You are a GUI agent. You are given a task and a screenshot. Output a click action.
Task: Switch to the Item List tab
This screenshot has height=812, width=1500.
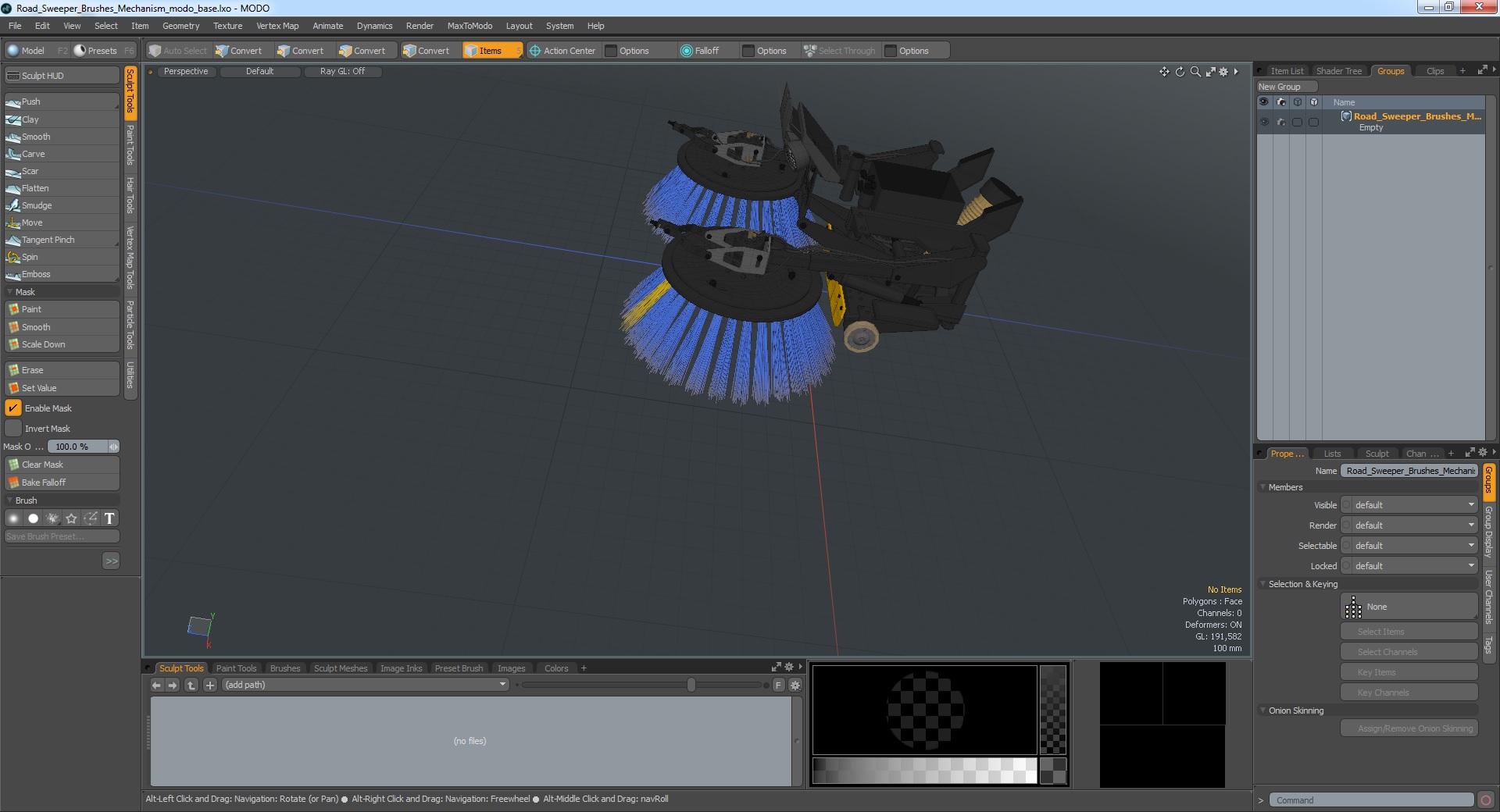click(x=1286, y=71)
